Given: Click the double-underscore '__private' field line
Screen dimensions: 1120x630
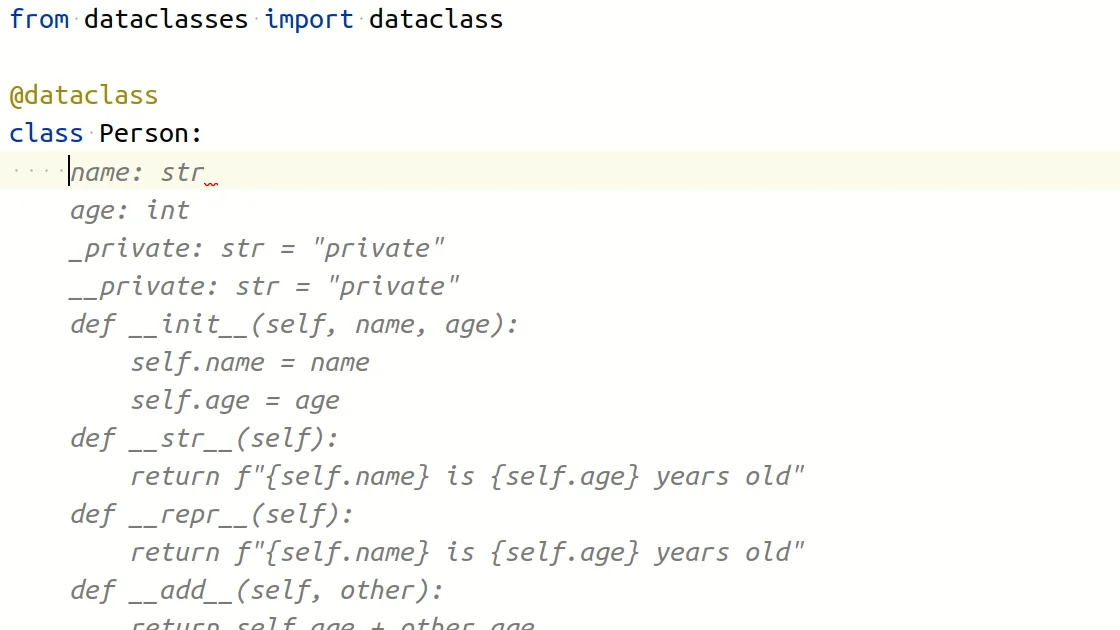Looking at the screenshot, I should pyautogui.click(x=264, y=286).
